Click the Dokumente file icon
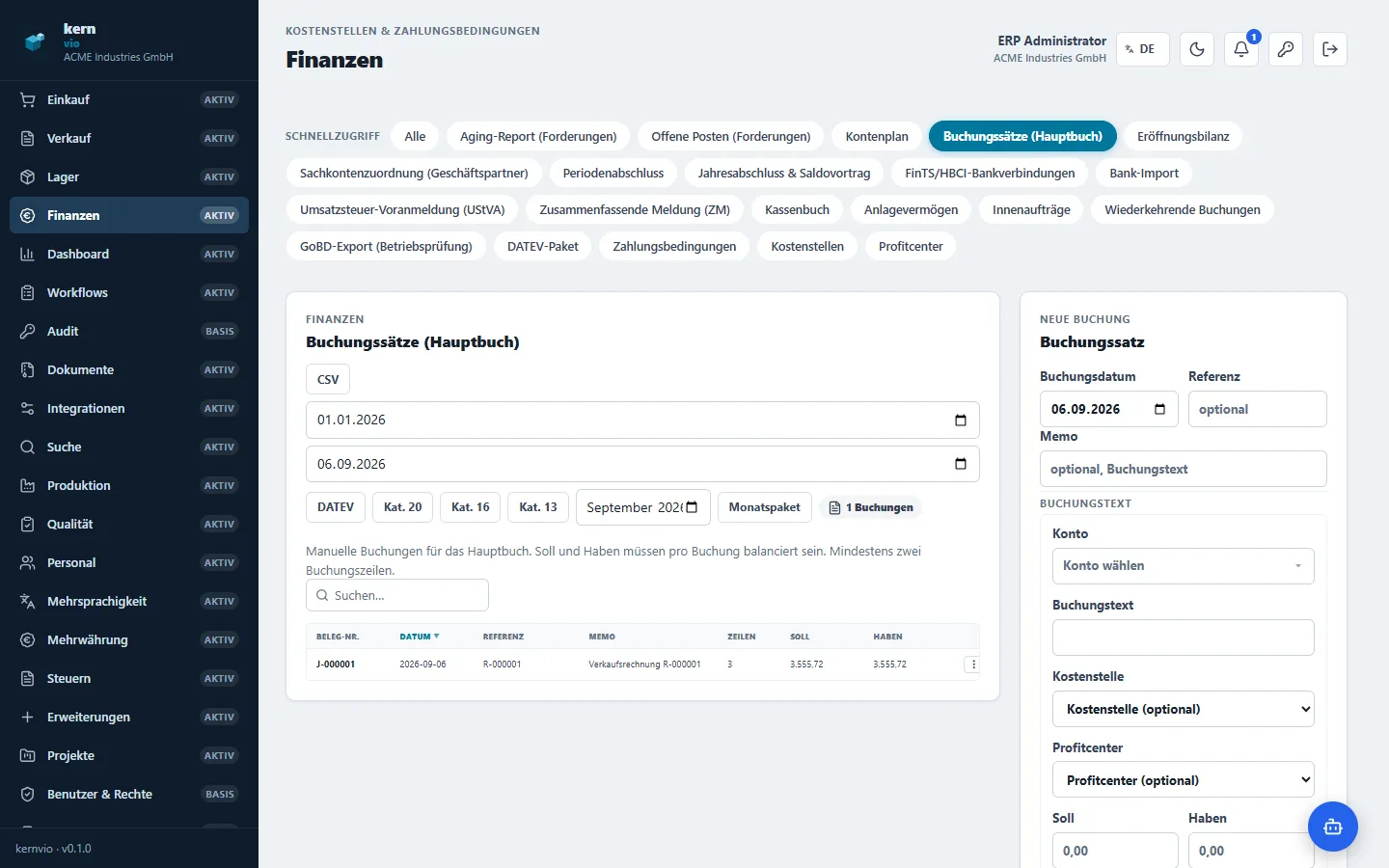 point(28,369)
